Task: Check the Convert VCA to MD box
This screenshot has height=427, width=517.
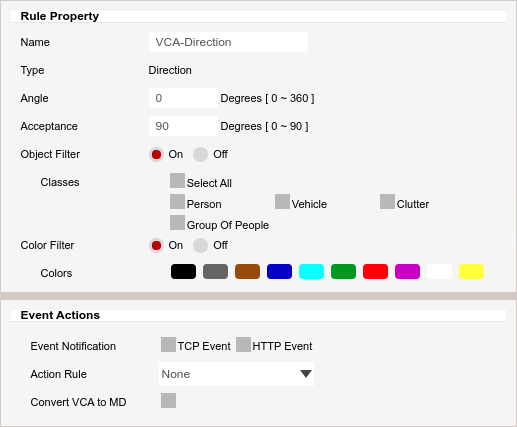Action: (168, 400)
